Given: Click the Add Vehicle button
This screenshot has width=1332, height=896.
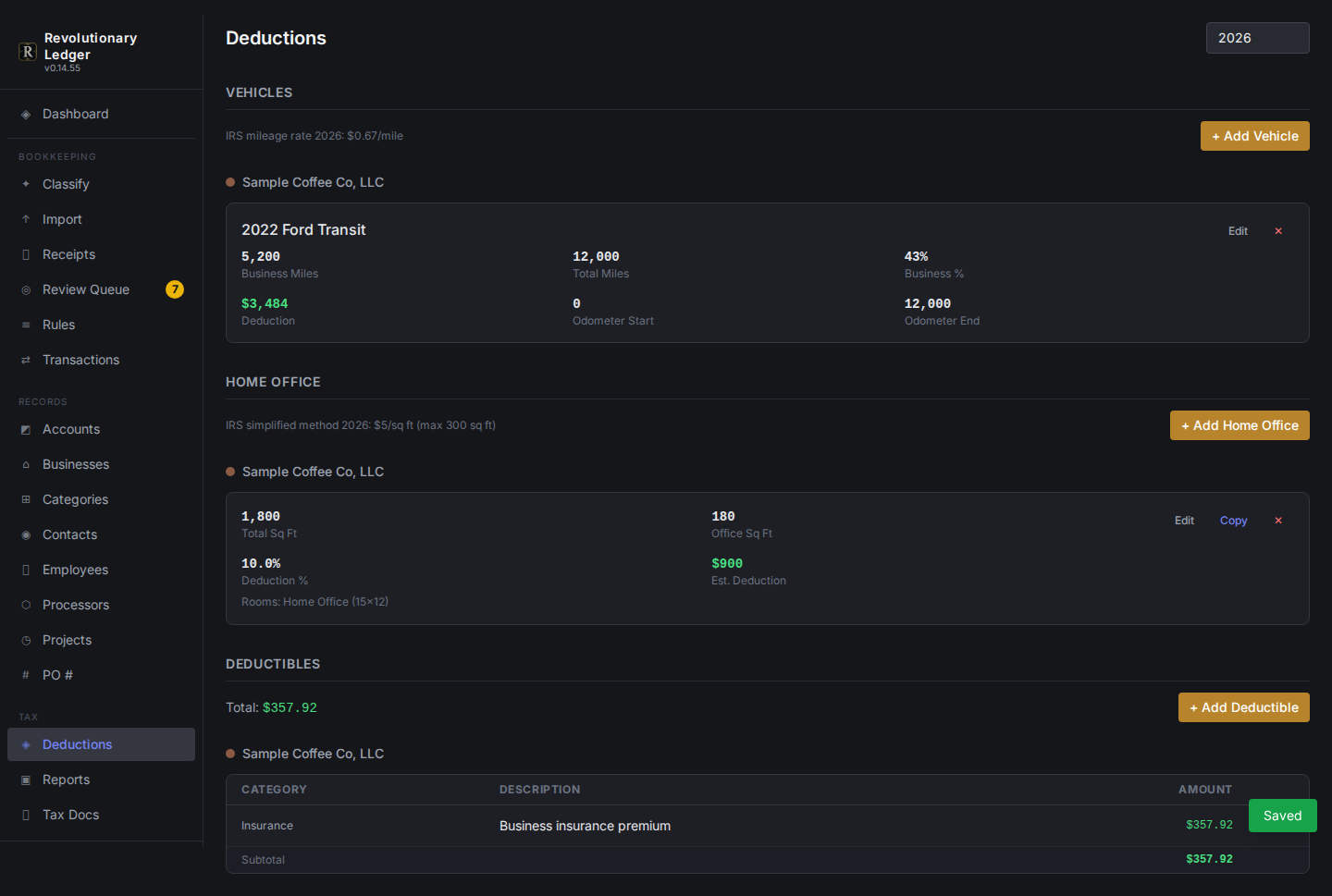Looking at the screenshot, I should coord(1254,136).
